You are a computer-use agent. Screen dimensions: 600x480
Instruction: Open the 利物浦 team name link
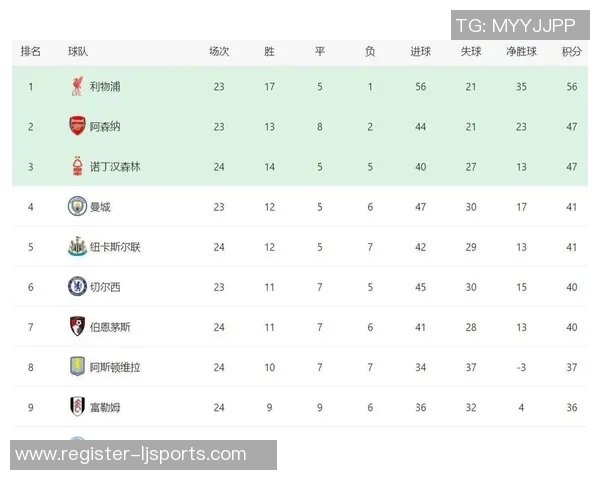tap(105, 87)
